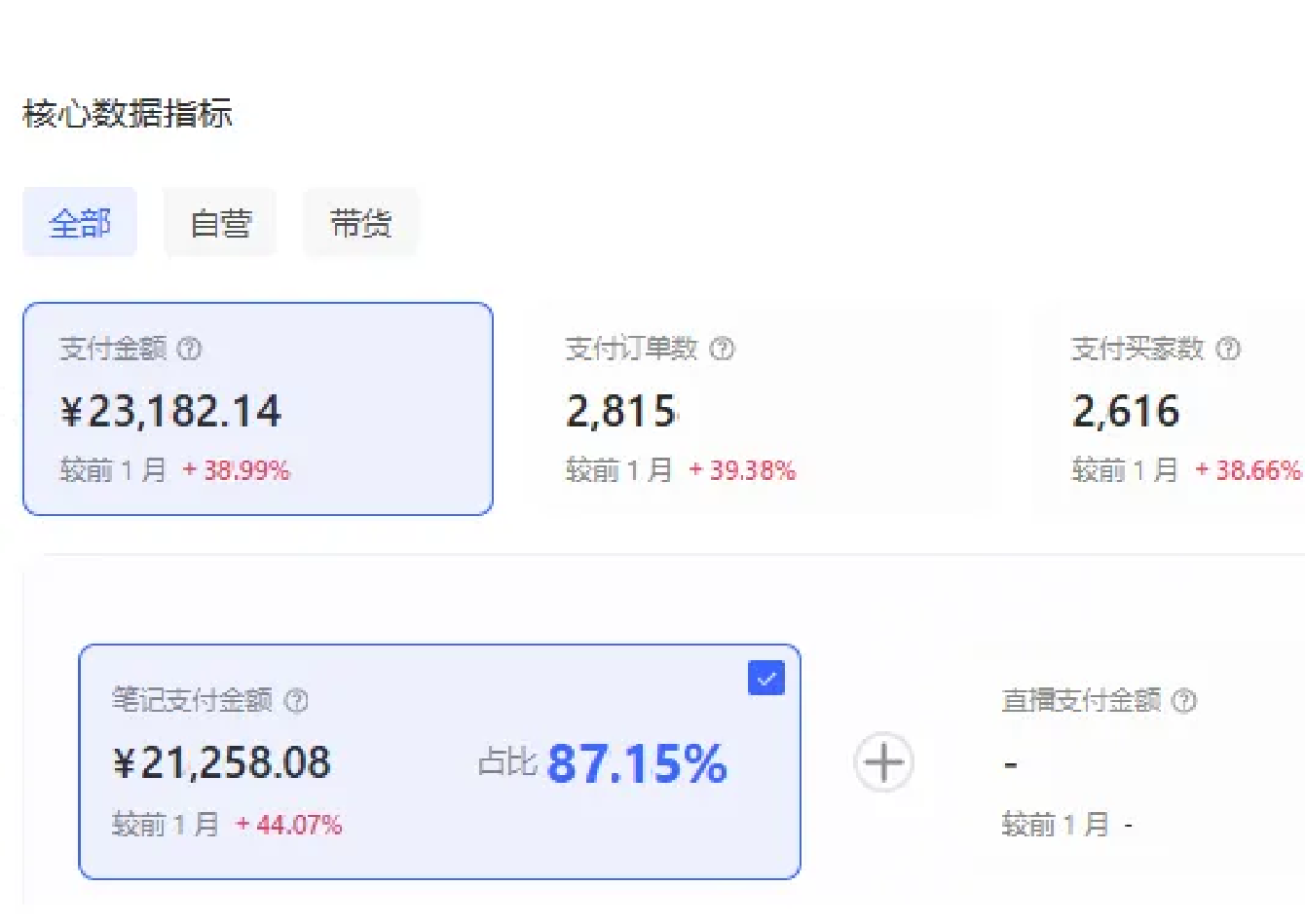Open help icon beside 笔记支付金额
The image size is (1305, 924).
pyautogui.click(x=296, y=700)
